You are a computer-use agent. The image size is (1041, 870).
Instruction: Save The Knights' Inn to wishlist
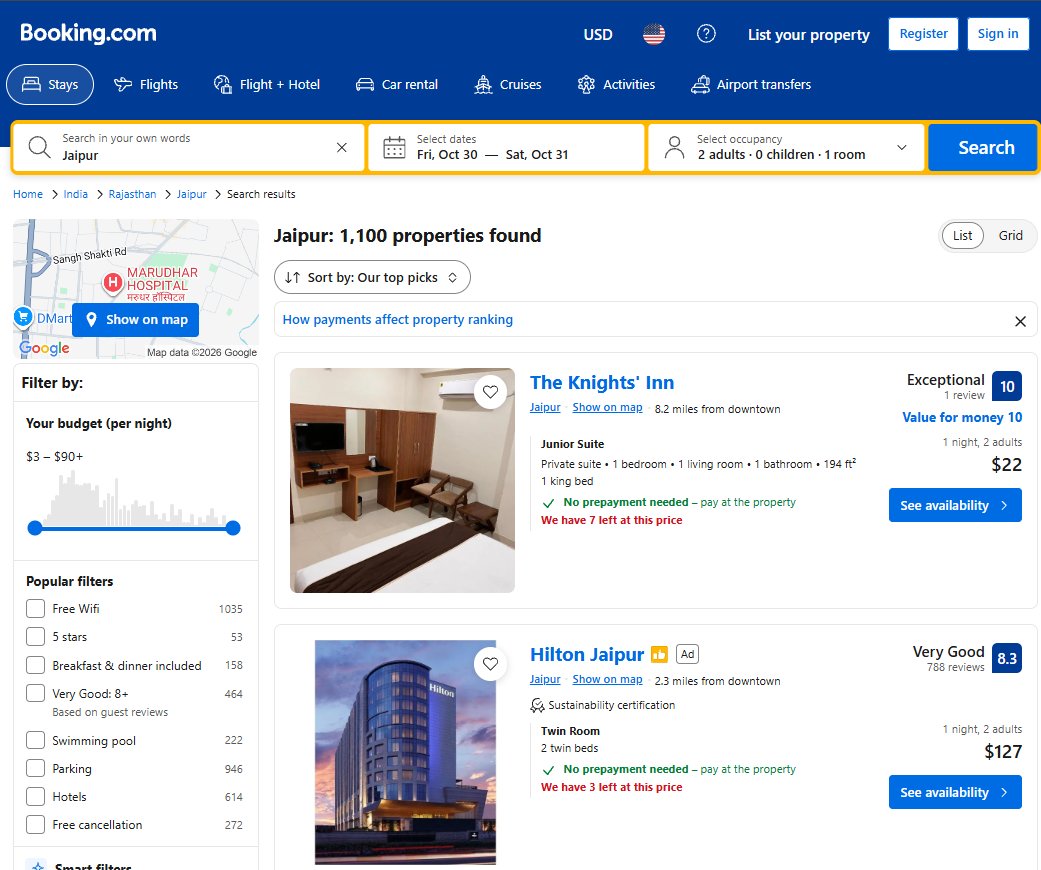click(491, 392)
